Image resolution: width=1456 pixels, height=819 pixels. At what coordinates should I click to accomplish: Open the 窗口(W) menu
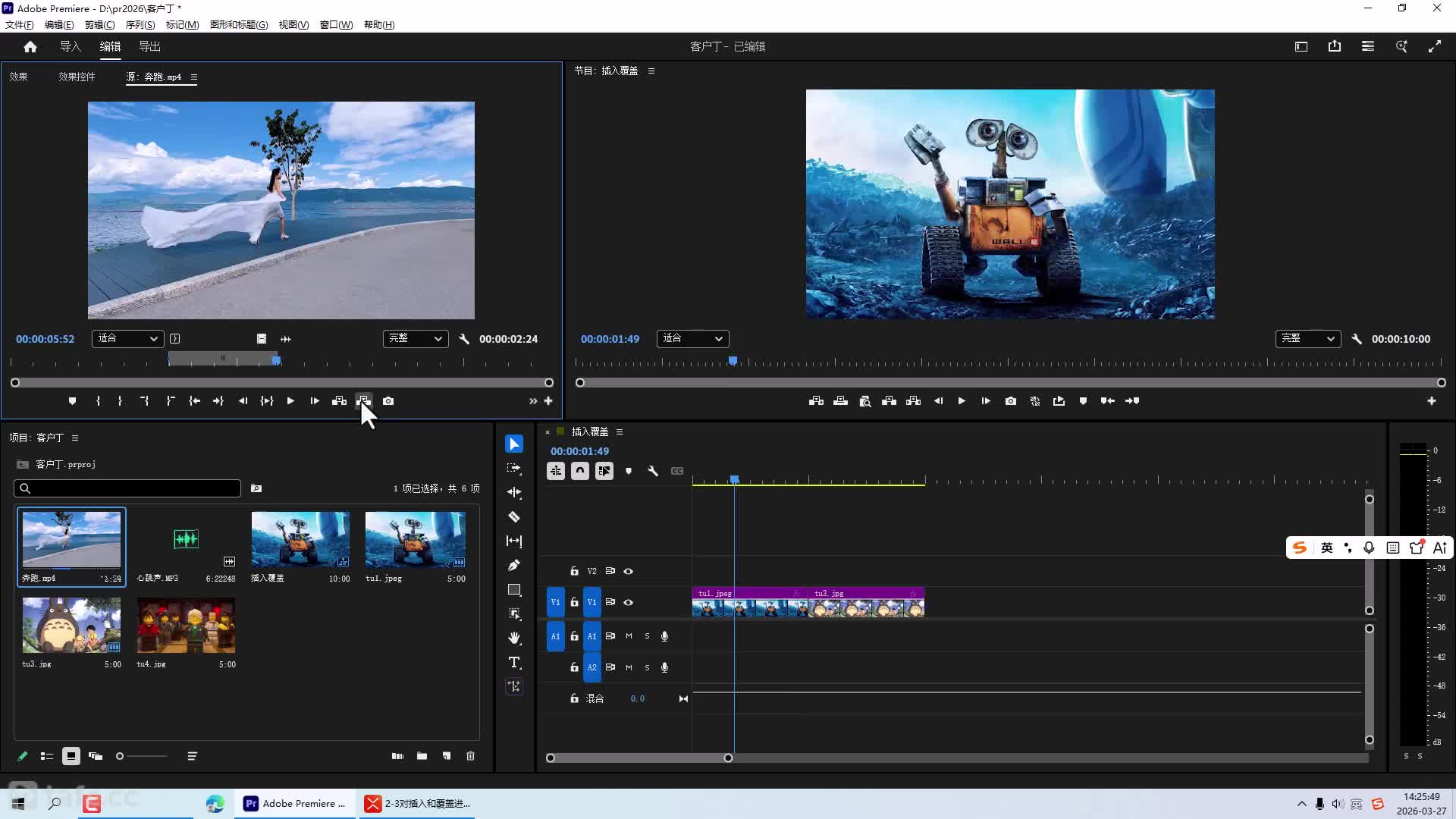pyautogui.click(x=336, y=25)
